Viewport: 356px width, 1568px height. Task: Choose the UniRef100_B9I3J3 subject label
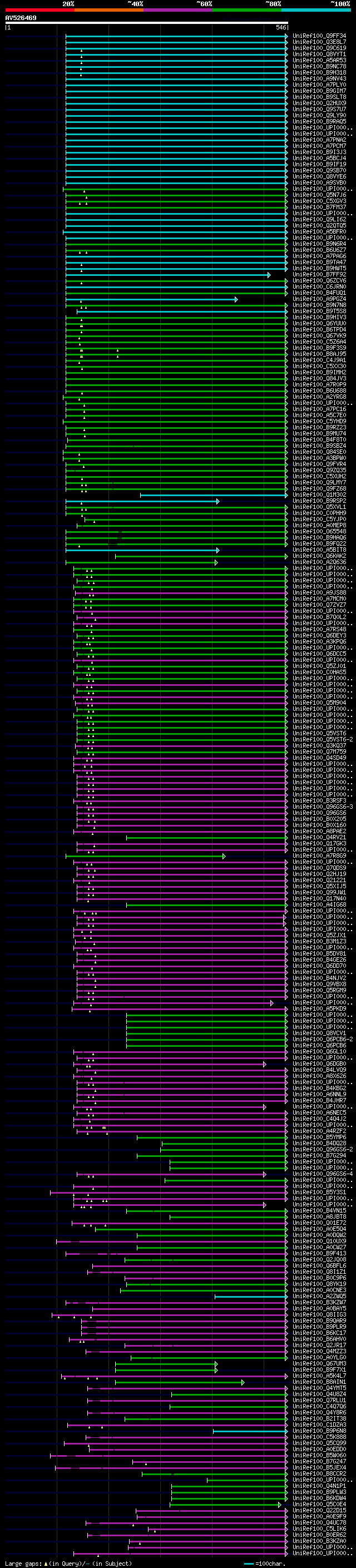pyautogui.click(x=319, y=152)
